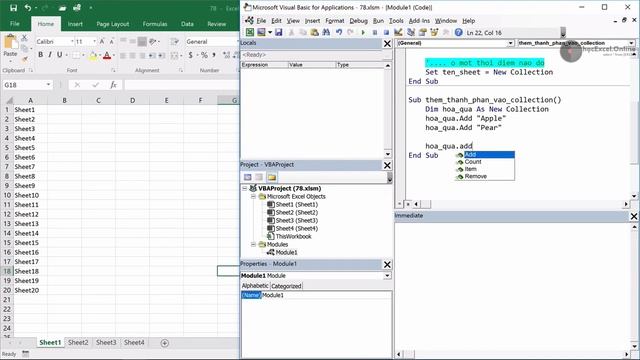Click the Fill Color yellow bucket swatch
The height and width of the screenshot is (360, 640).
(93, 56)
